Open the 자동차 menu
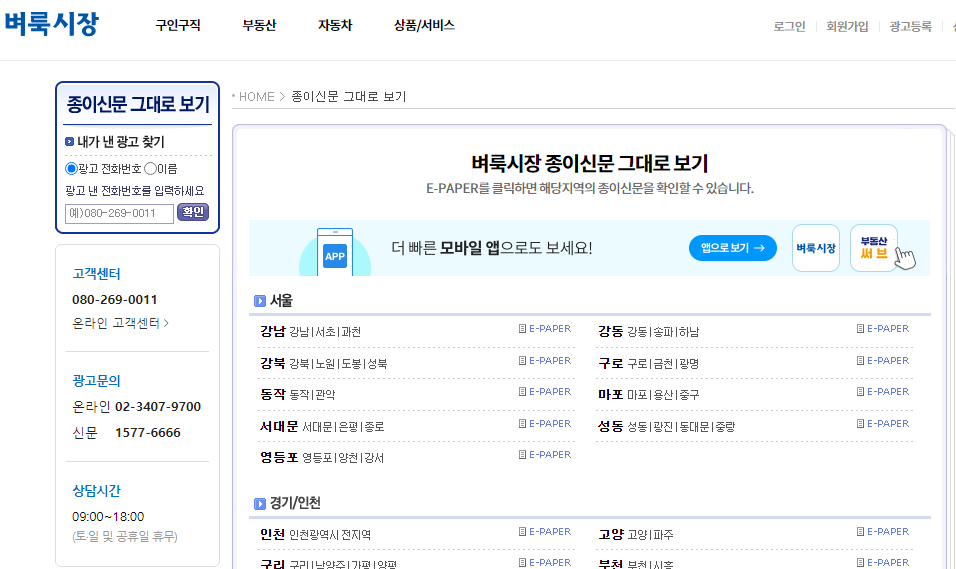956x569 pixels. pyautogui.click(x=335, y=26)
